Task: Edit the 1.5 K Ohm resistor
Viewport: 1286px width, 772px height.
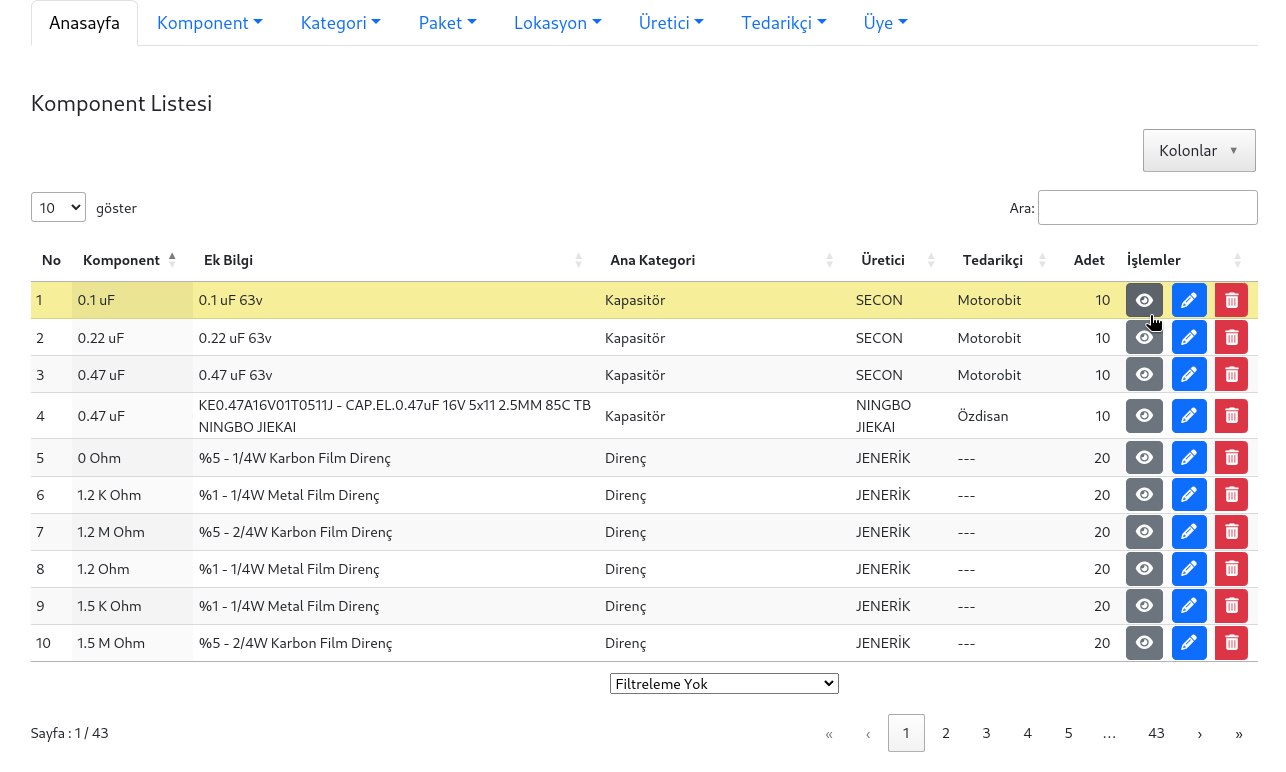Action: click(1189, 606)
